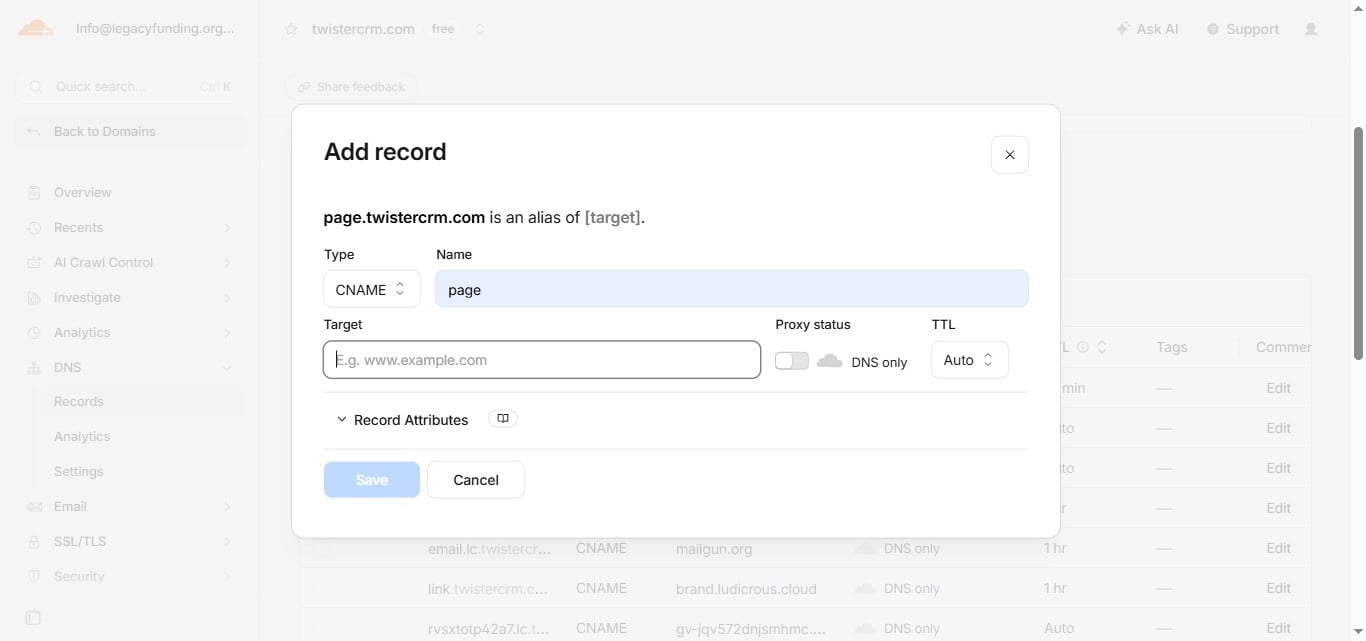This screenshot has width=1366, height=641.
Task: Click the star icon beside twistercrm.com
Action: coord(291,29)
